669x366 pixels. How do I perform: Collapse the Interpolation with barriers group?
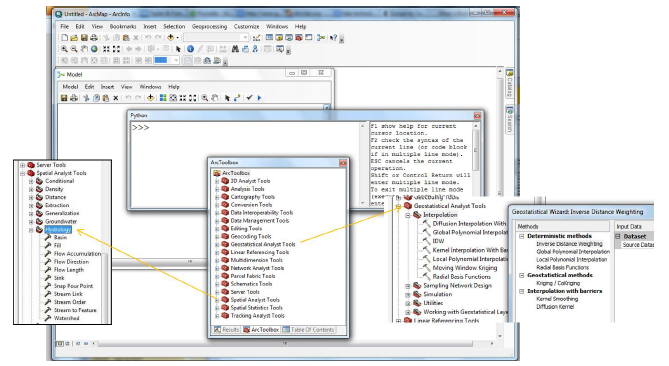tap(521, 291)
